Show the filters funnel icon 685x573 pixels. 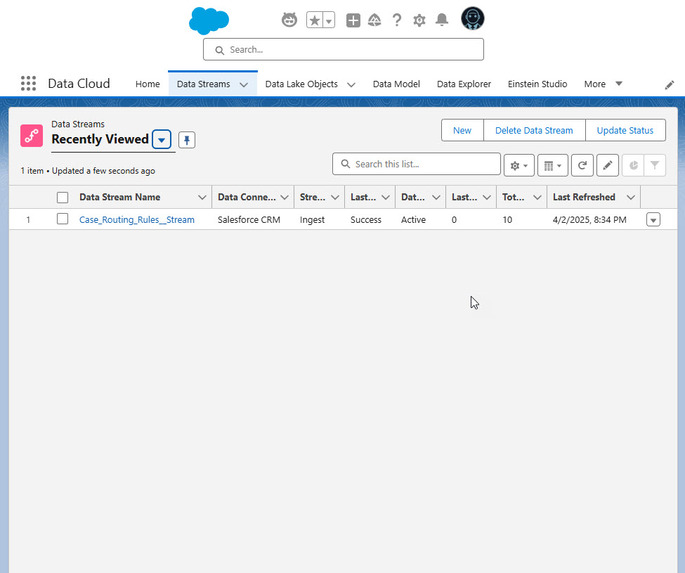(654, 165)
